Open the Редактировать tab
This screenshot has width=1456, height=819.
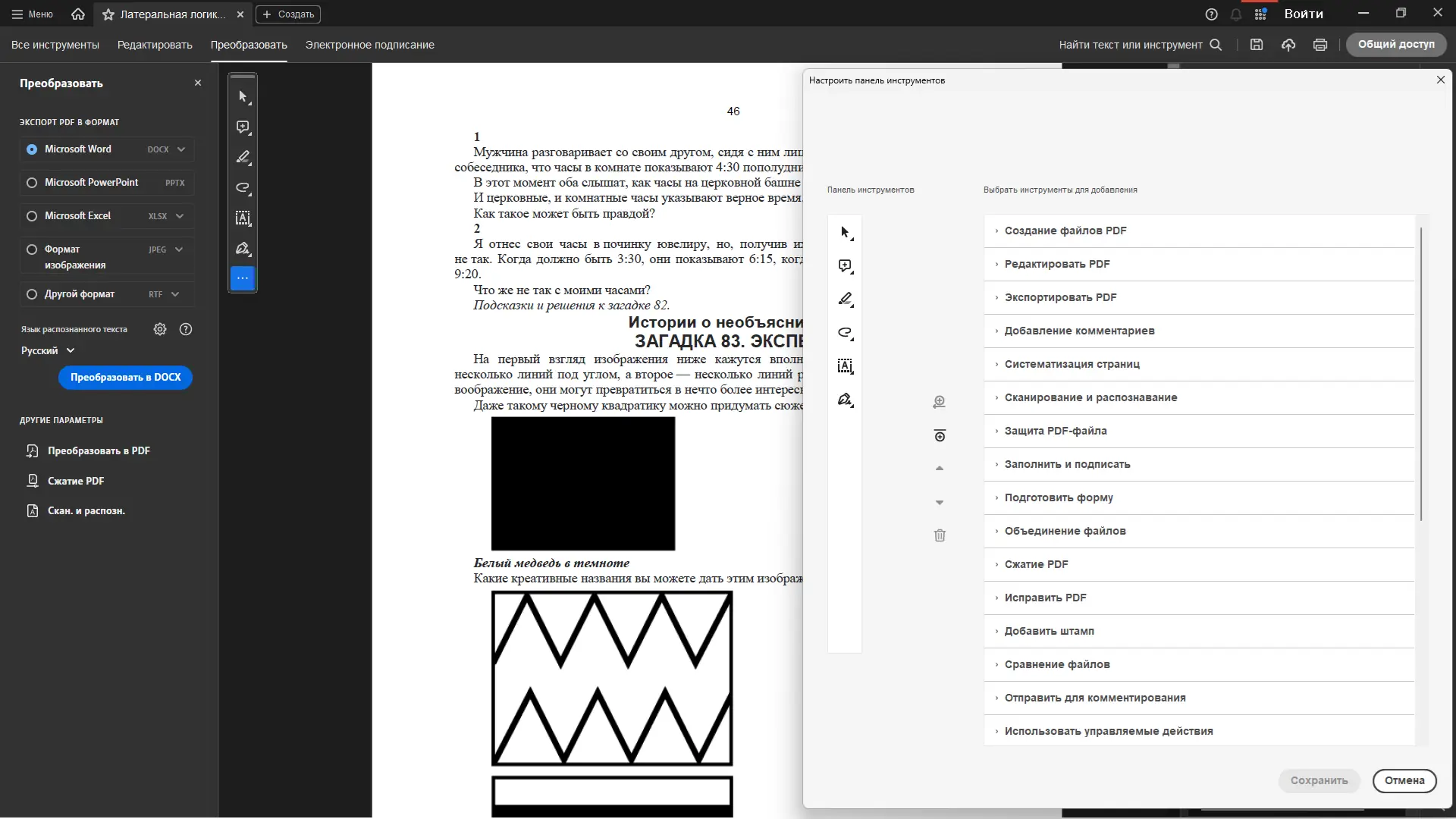155,45
